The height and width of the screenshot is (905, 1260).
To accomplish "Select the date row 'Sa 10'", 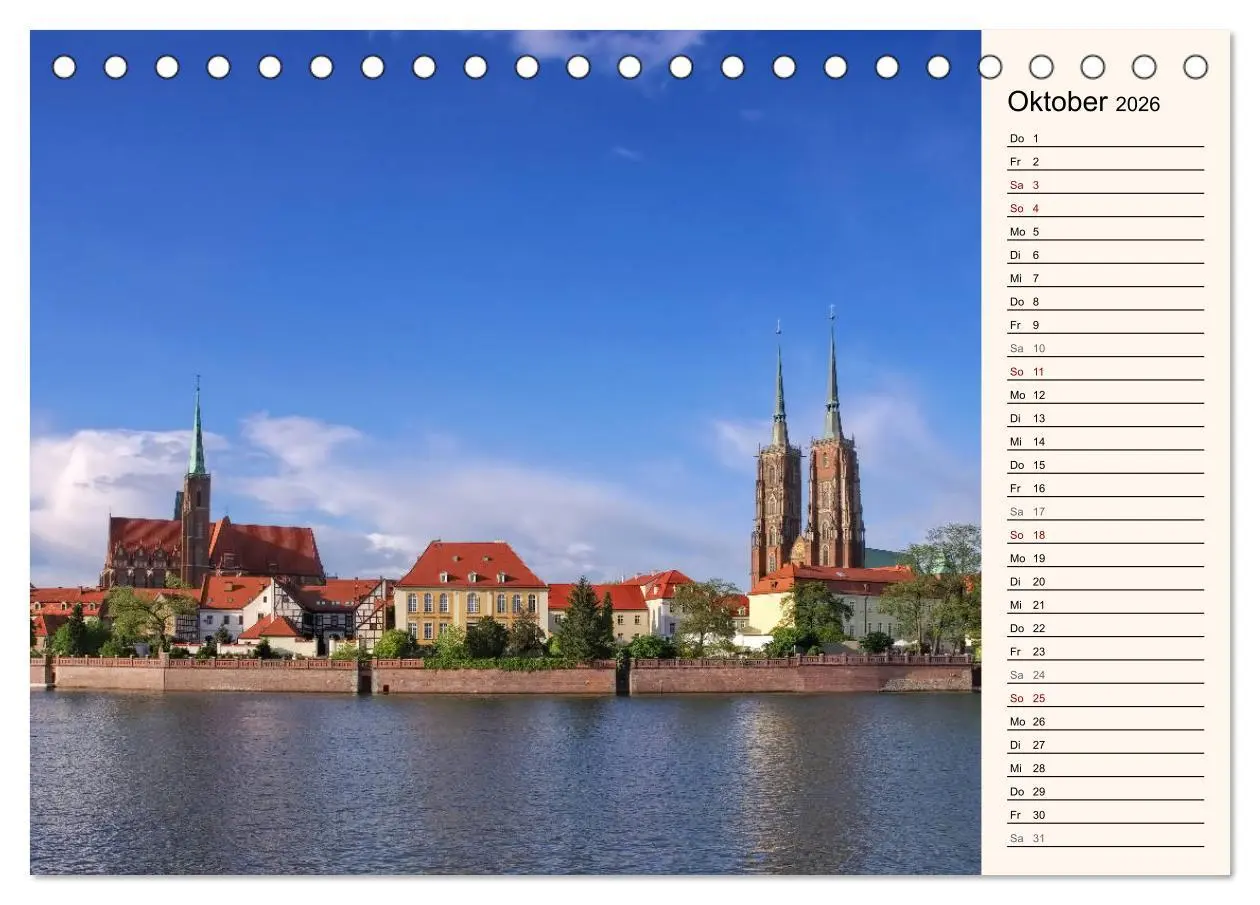I will [x=1105, y=348].
